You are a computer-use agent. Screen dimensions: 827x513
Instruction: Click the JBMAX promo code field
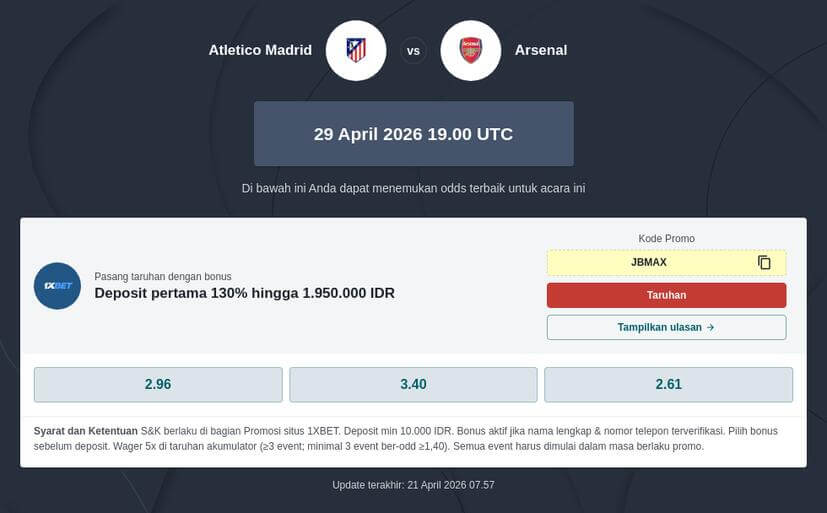(x=649, y=263)
